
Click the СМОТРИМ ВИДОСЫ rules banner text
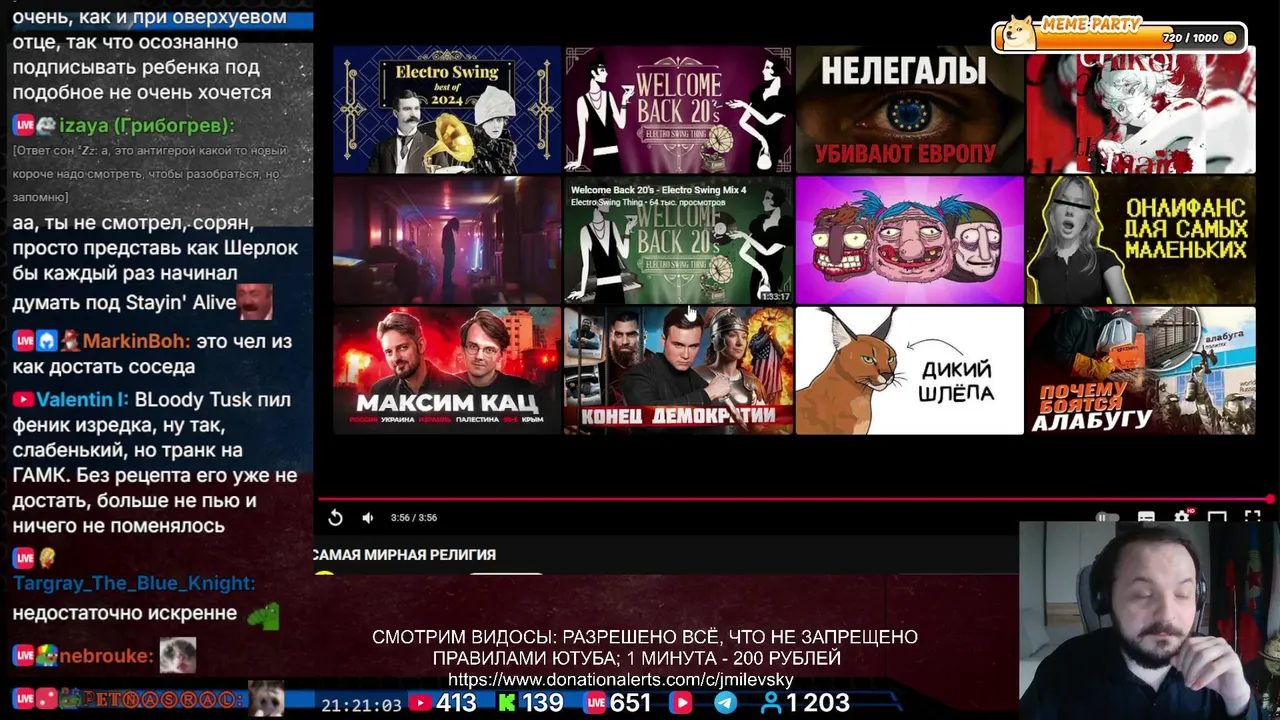[x=644, y=648]
